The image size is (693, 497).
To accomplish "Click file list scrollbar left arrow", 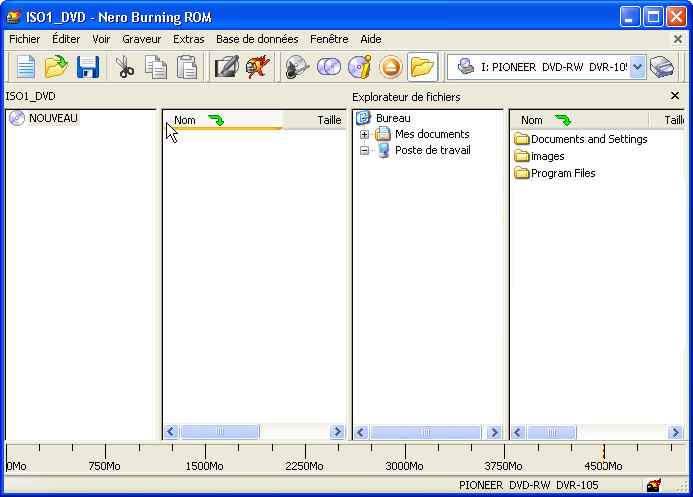I will click(x=518, y=432).
